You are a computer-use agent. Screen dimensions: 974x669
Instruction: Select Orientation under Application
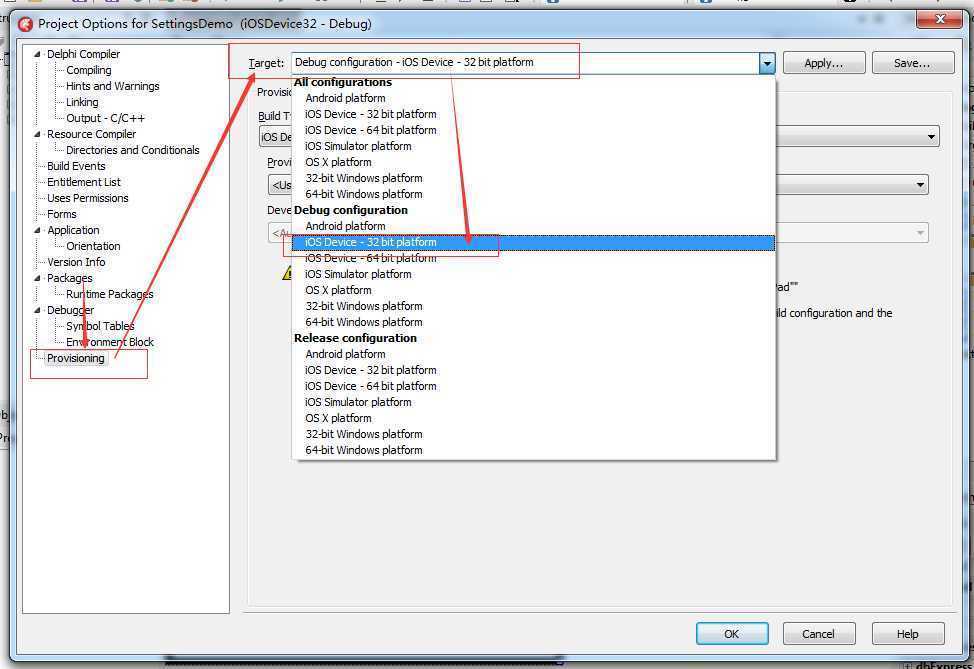93,246
